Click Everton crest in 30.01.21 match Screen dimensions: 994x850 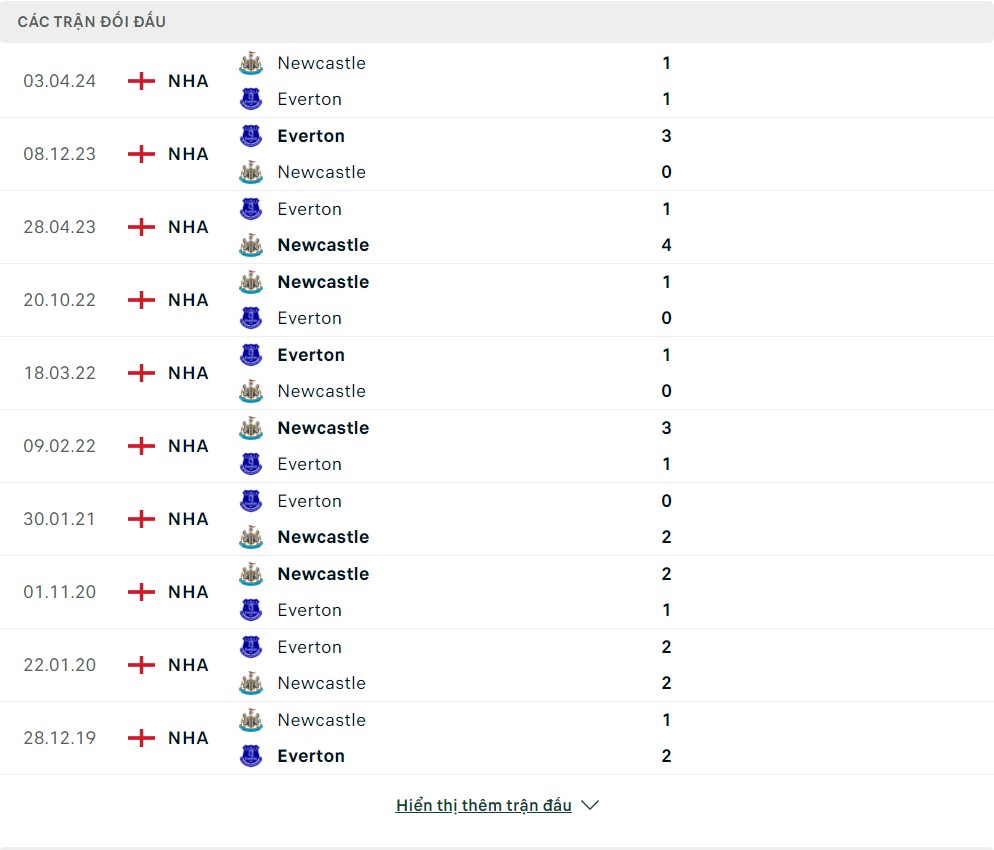pos(250,501)
